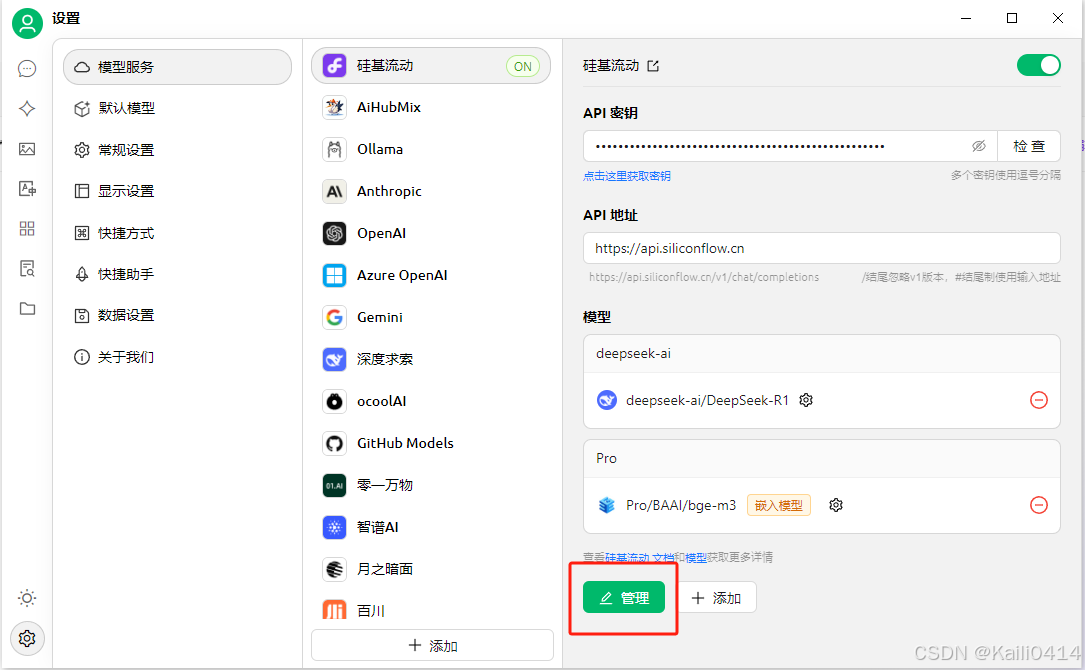The width and height of the screenshot is (1085, 670).
Task: Click 添加 button next to 管理
Action: (x=717, y=598)
